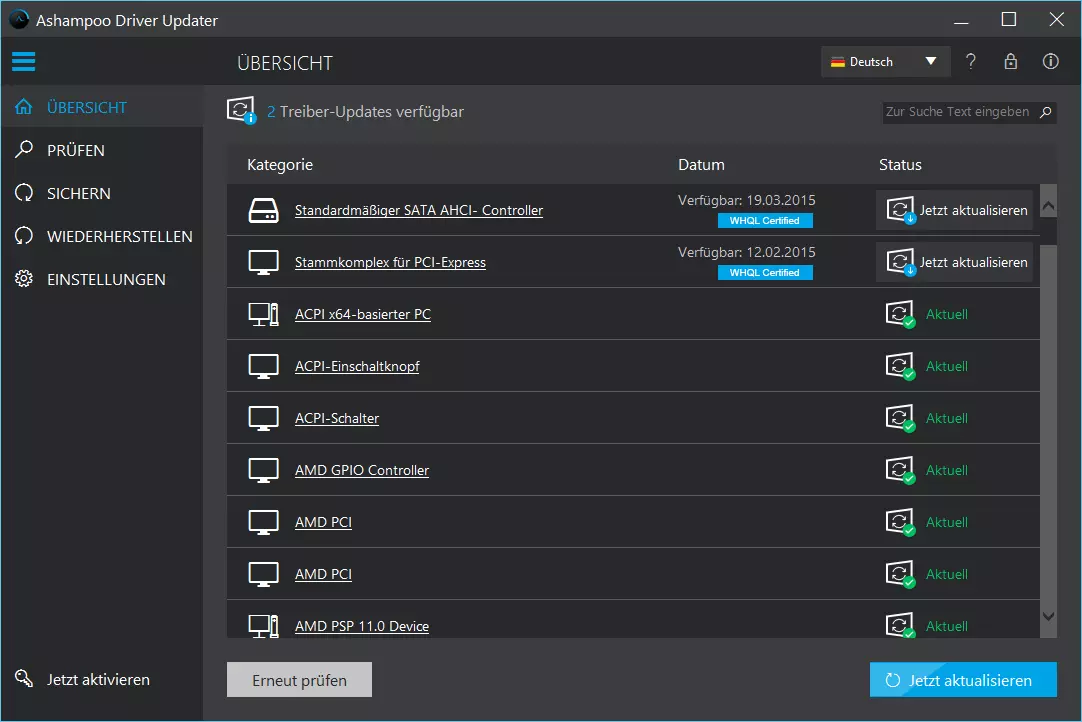Click the WHQL Certified badge for PCI-Express
The image size is (1082, 722).
pos(765,273)
